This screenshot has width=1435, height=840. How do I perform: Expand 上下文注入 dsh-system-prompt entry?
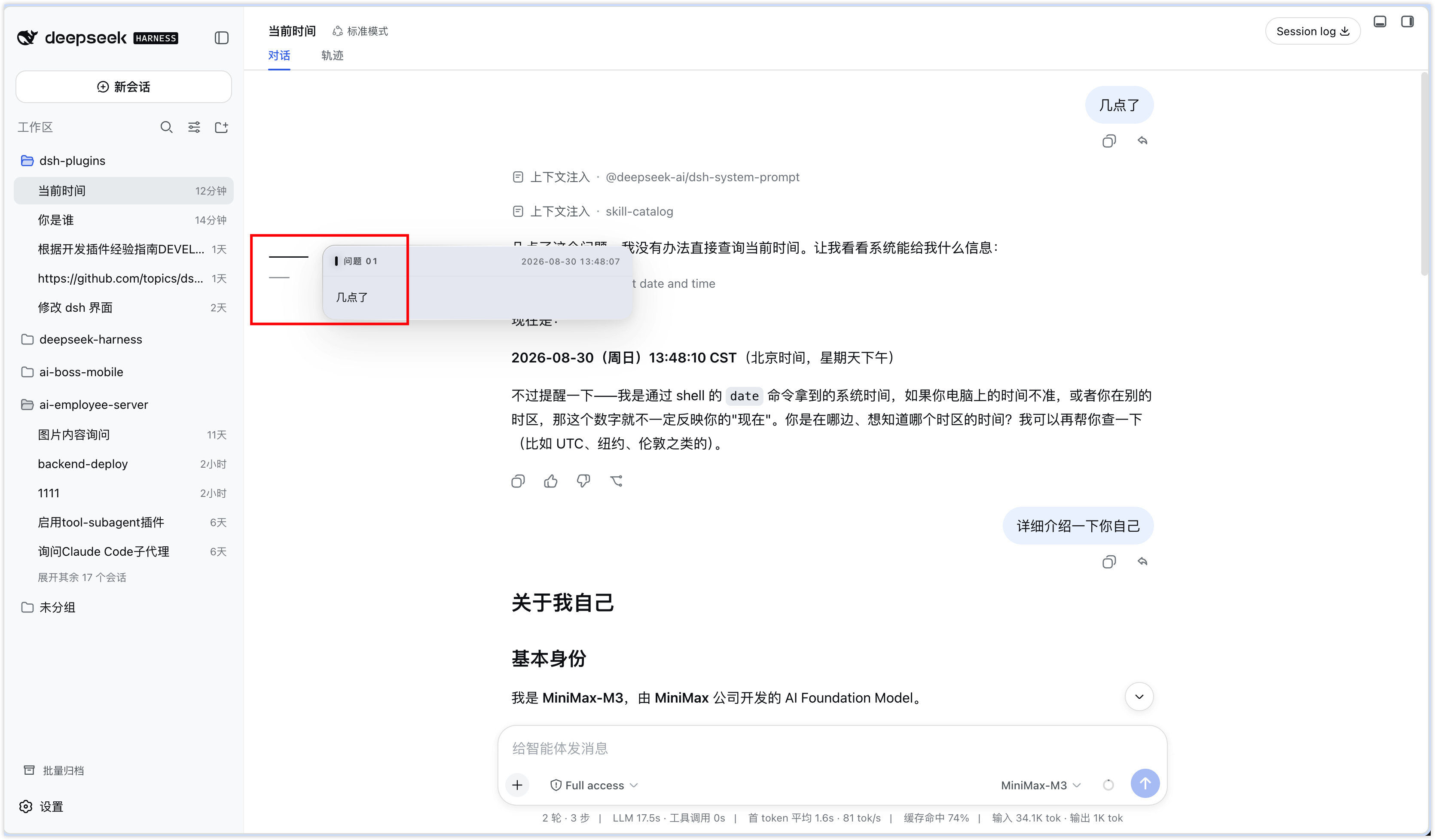coord(656,177)
